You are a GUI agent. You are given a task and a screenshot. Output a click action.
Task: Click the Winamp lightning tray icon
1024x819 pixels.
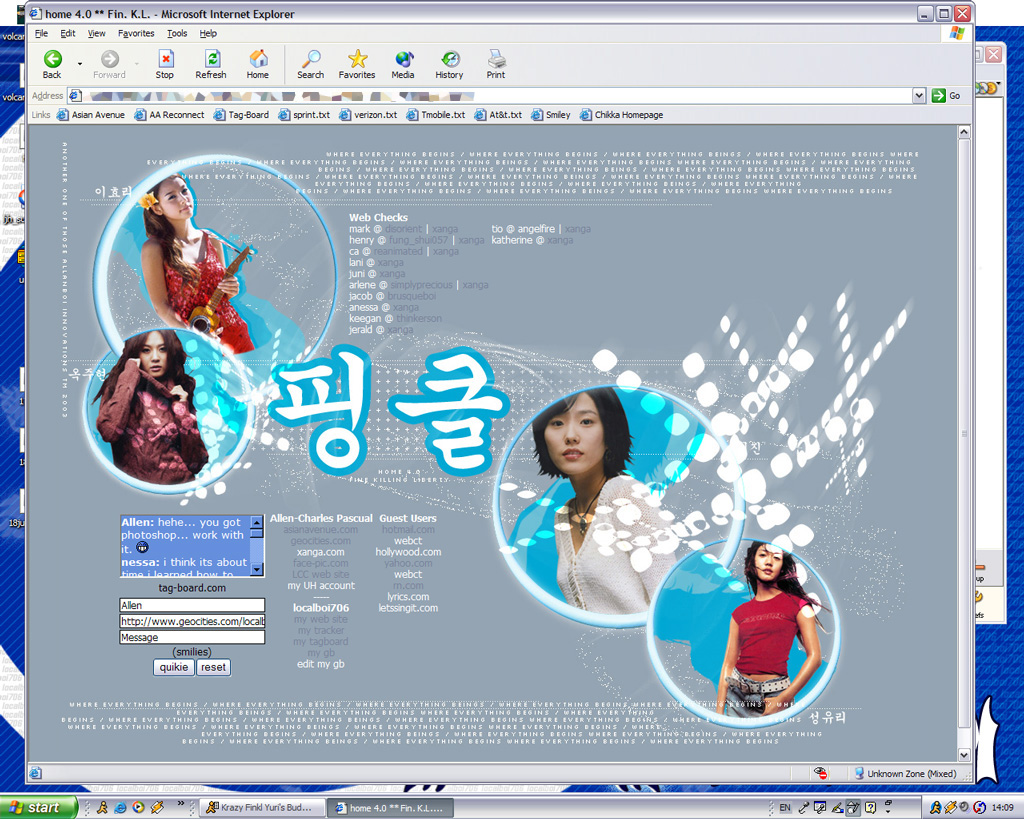pos(950,807)
